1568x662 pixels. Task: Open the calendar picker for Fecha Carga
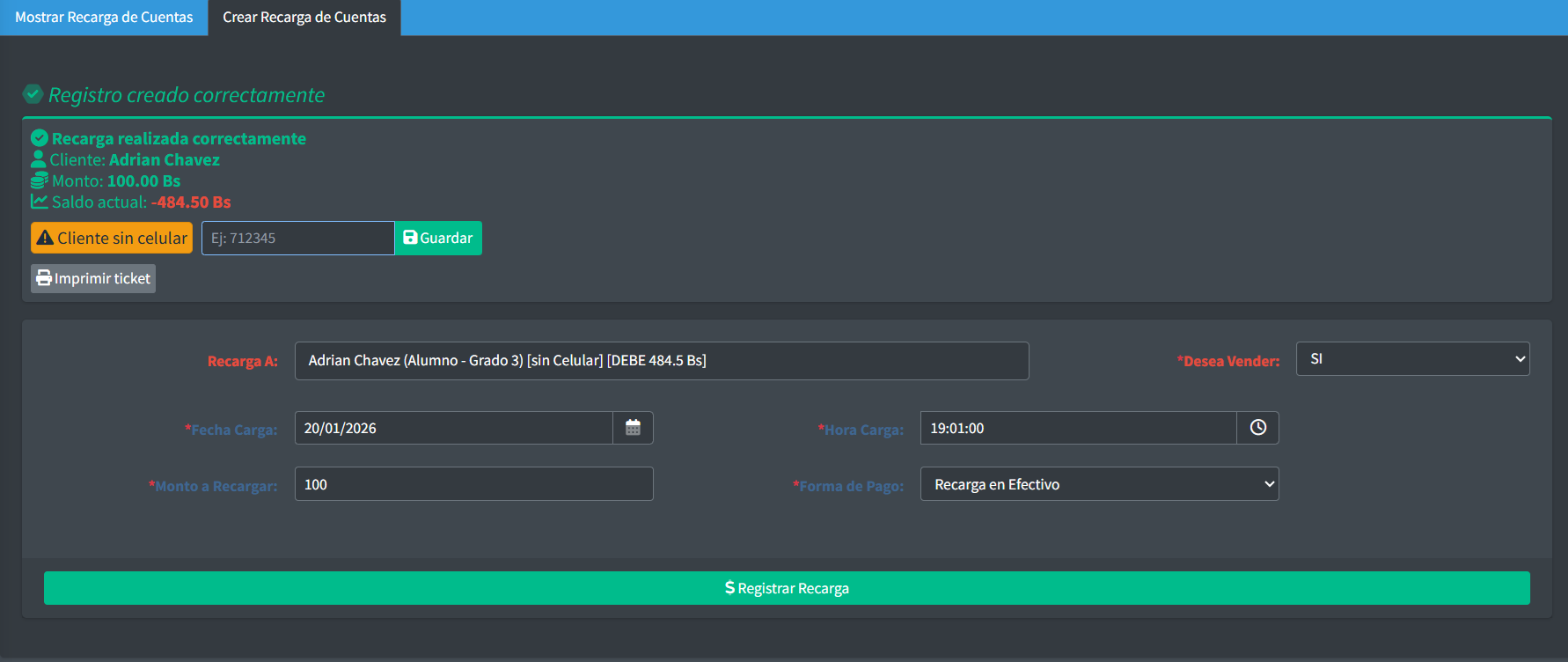pyautogui.click(x=633, y=428)
